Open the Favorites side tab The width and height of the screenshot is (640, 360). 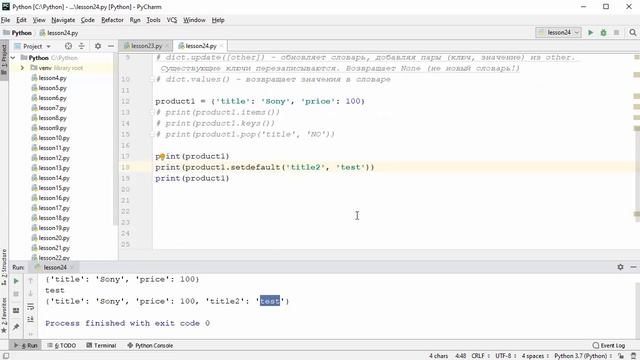pyautogui.click(x=4, y=314)
